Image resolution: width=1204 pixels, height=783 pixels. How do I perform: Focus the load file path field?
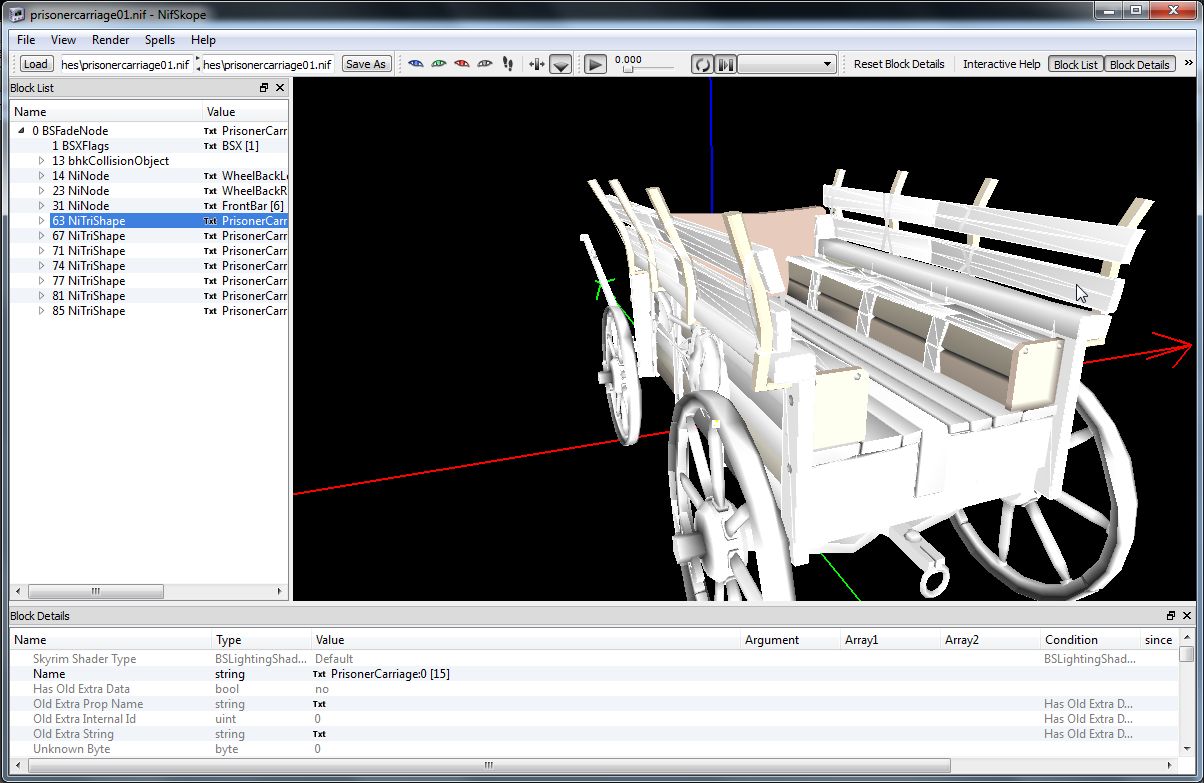(x=126, y=64)
